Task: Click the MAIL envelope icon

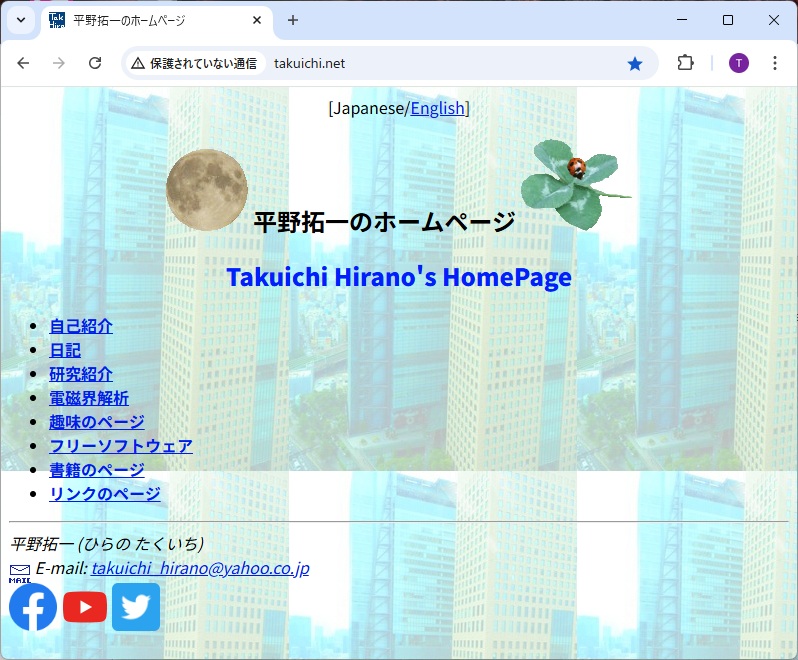Action: (x=20, y=573)
